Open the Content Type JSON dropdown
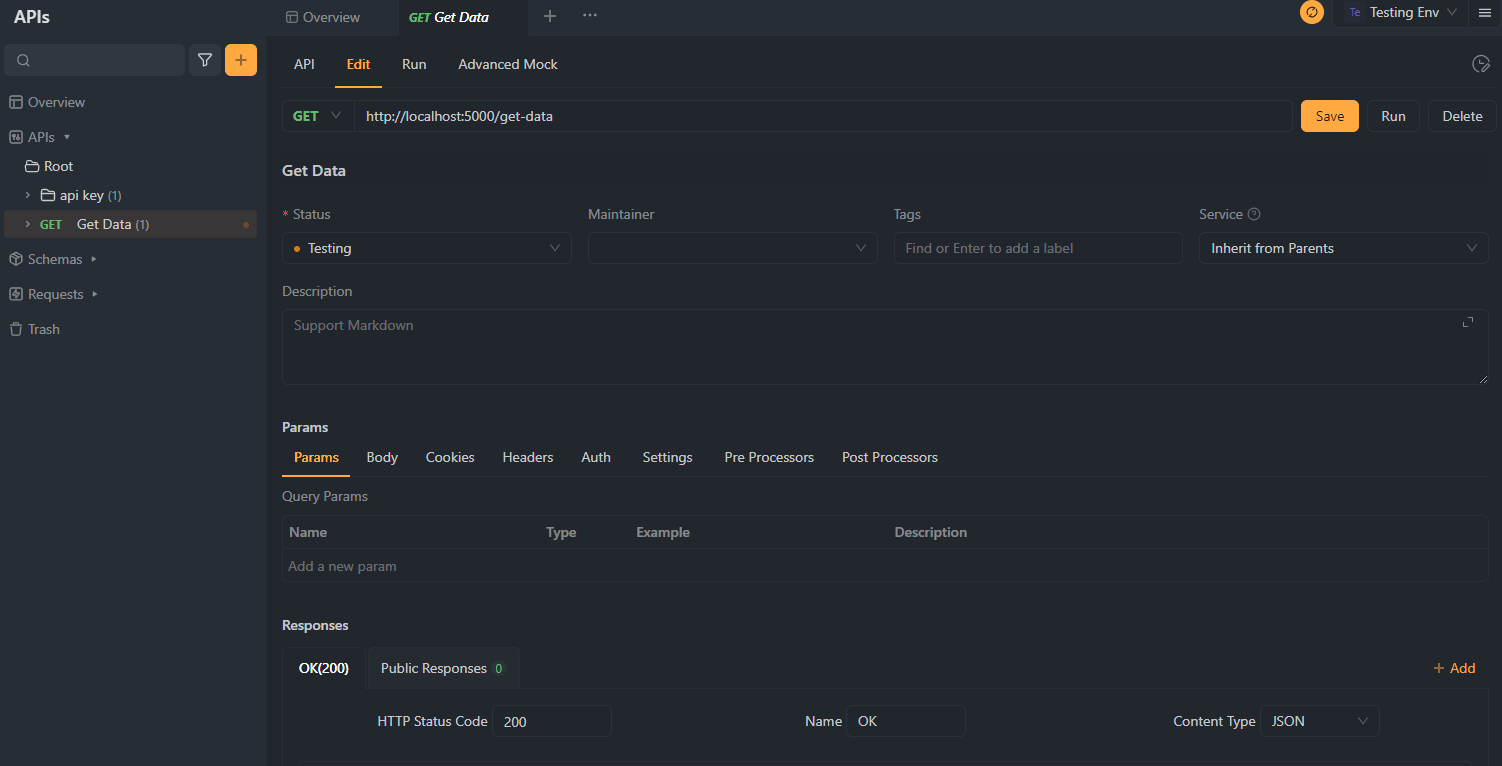The image size is (1502, 766). coord(1320,721)
